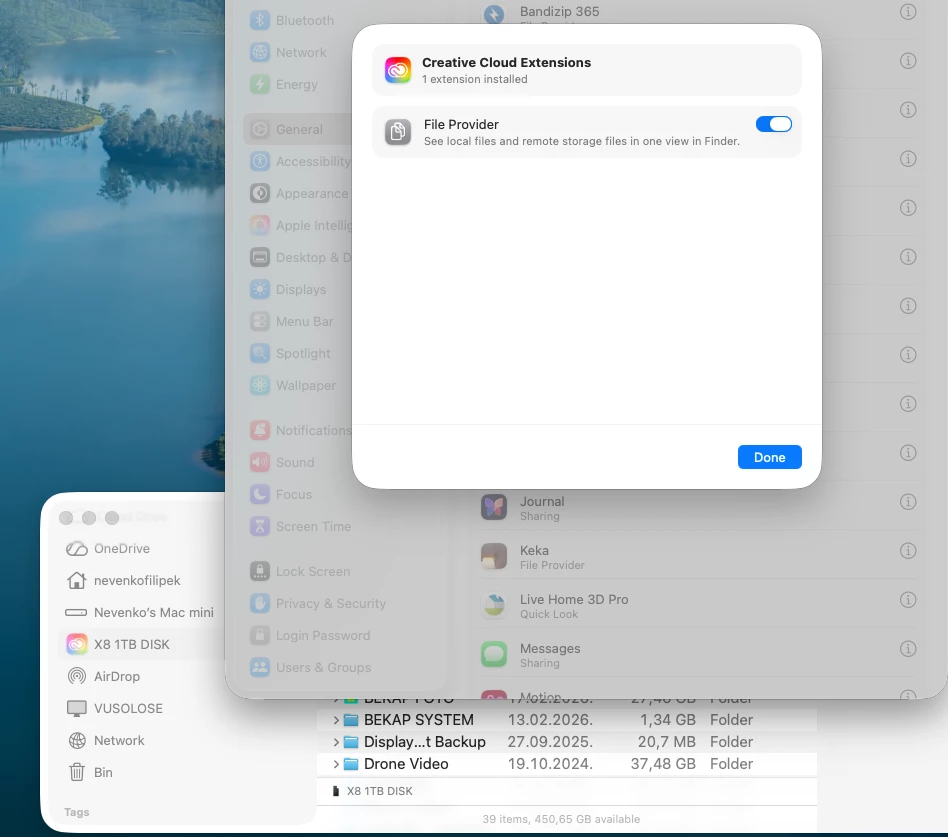The image size is (948, 837).
Task: Select General in System Settings sidebar
Action: [296, 129]
